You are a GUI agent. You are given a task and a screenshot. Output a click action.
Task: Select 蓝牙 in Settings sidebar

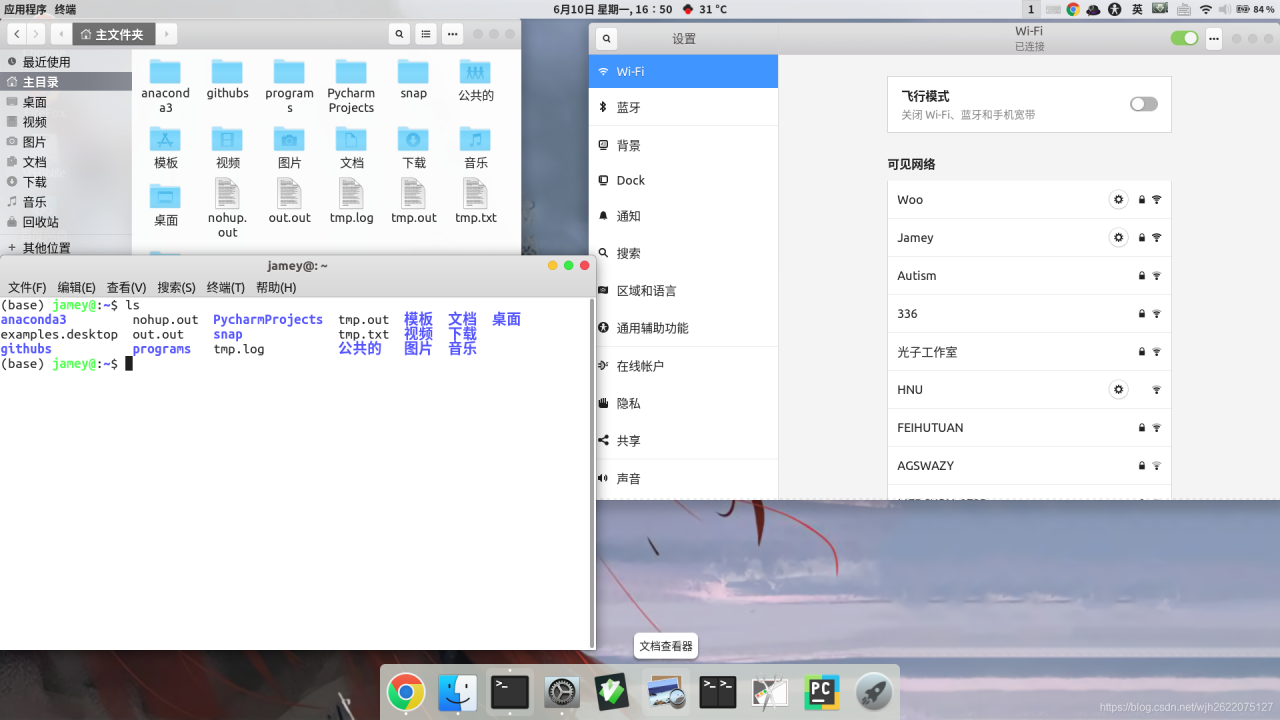point(684,107)
